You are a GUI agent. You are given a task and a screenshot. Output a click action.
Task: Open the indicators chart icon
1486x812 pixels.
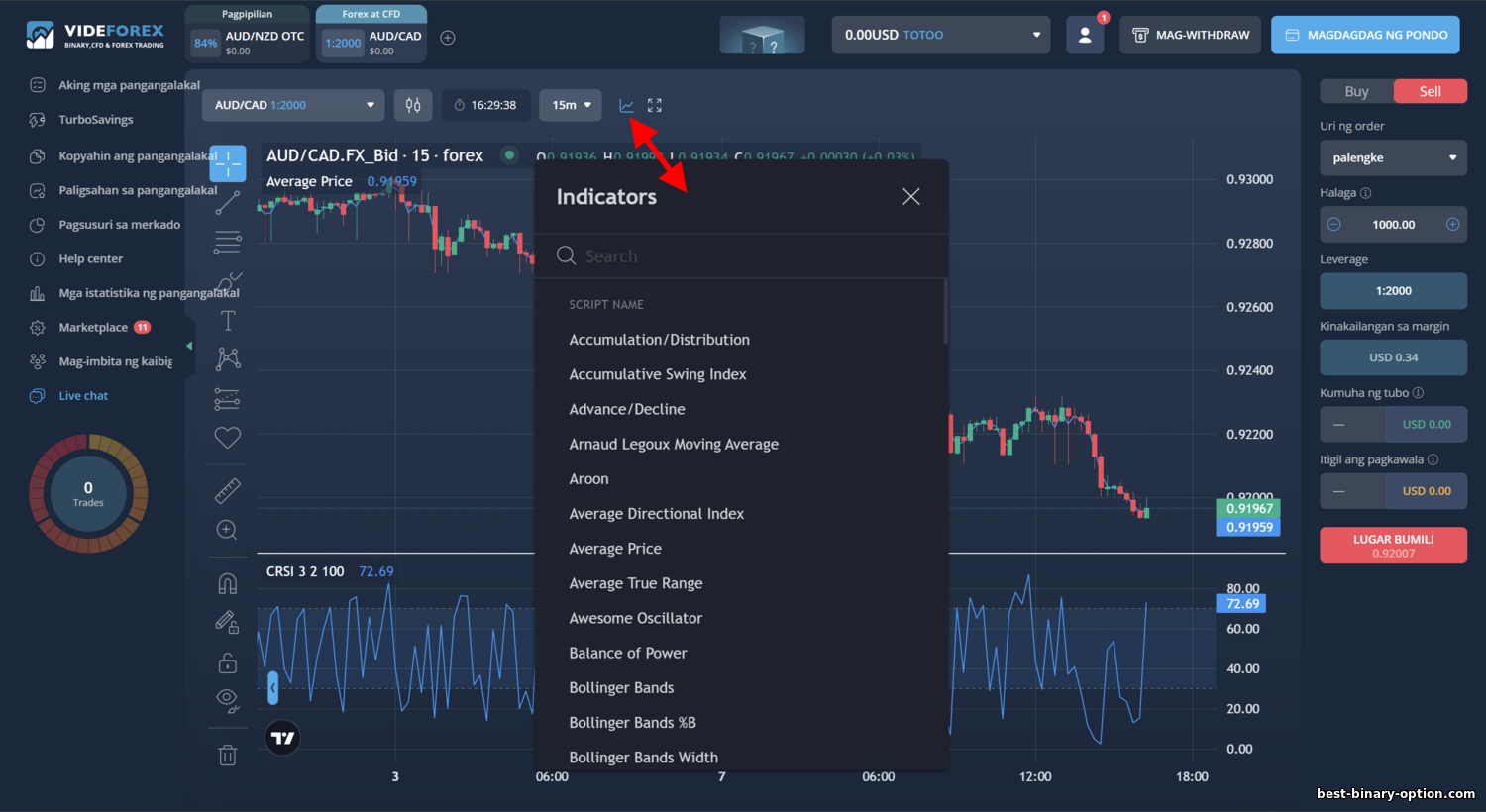click(x=626, y=105)
